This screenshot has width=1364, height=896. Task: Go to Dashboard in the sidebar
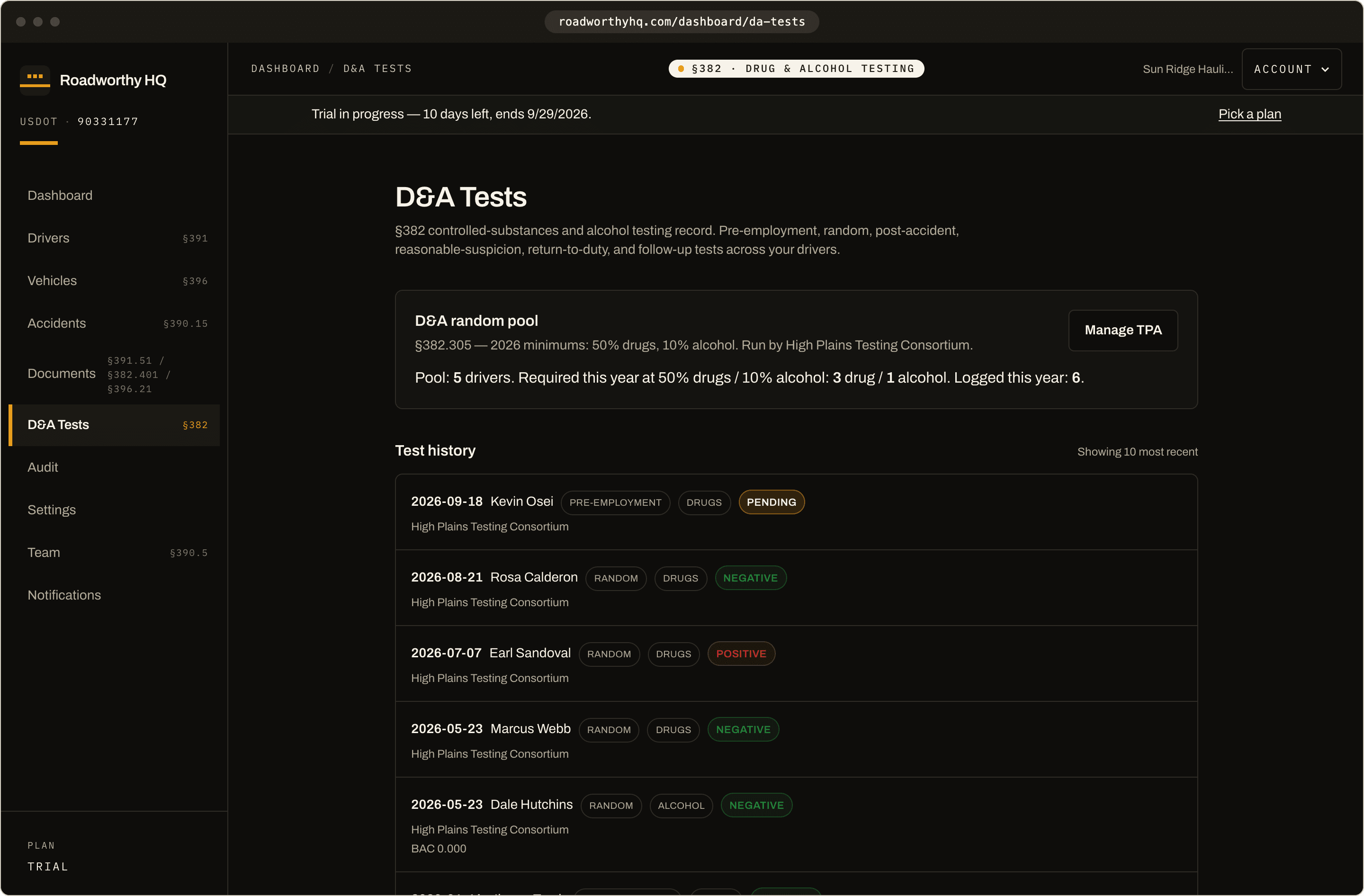114,196
